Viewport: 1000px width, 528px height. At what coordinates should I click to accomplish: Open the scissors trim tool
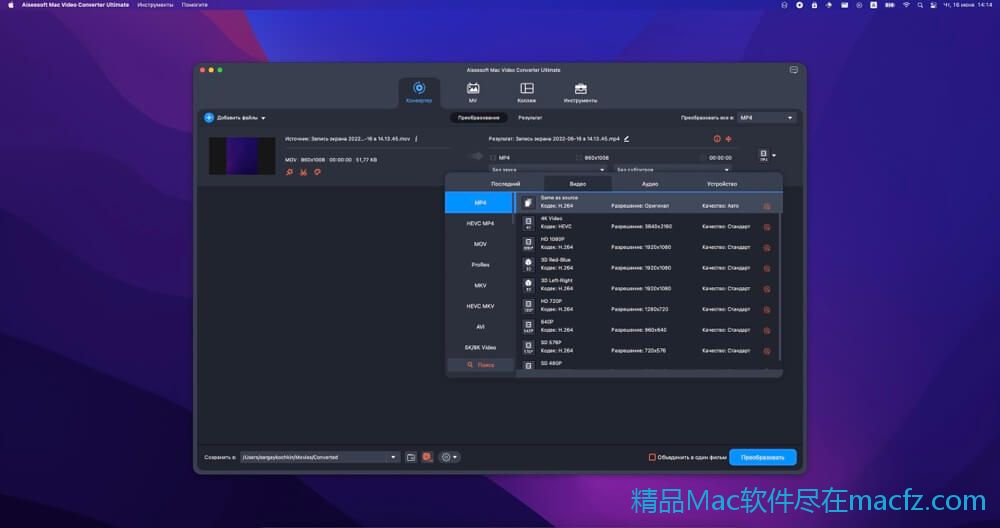coord(304,172)
